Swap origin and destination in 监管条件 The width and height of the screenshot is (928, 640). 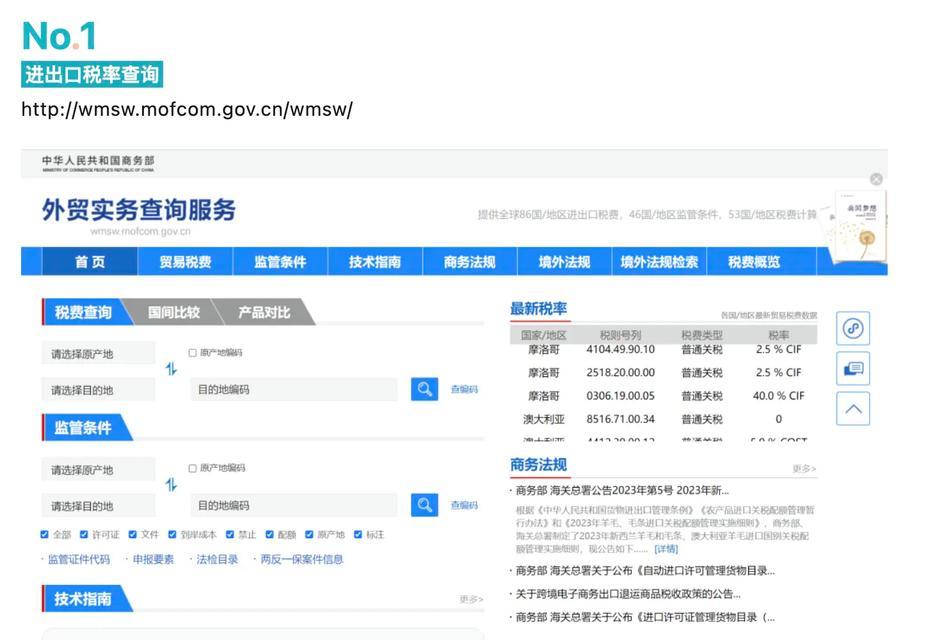(171, 485)
